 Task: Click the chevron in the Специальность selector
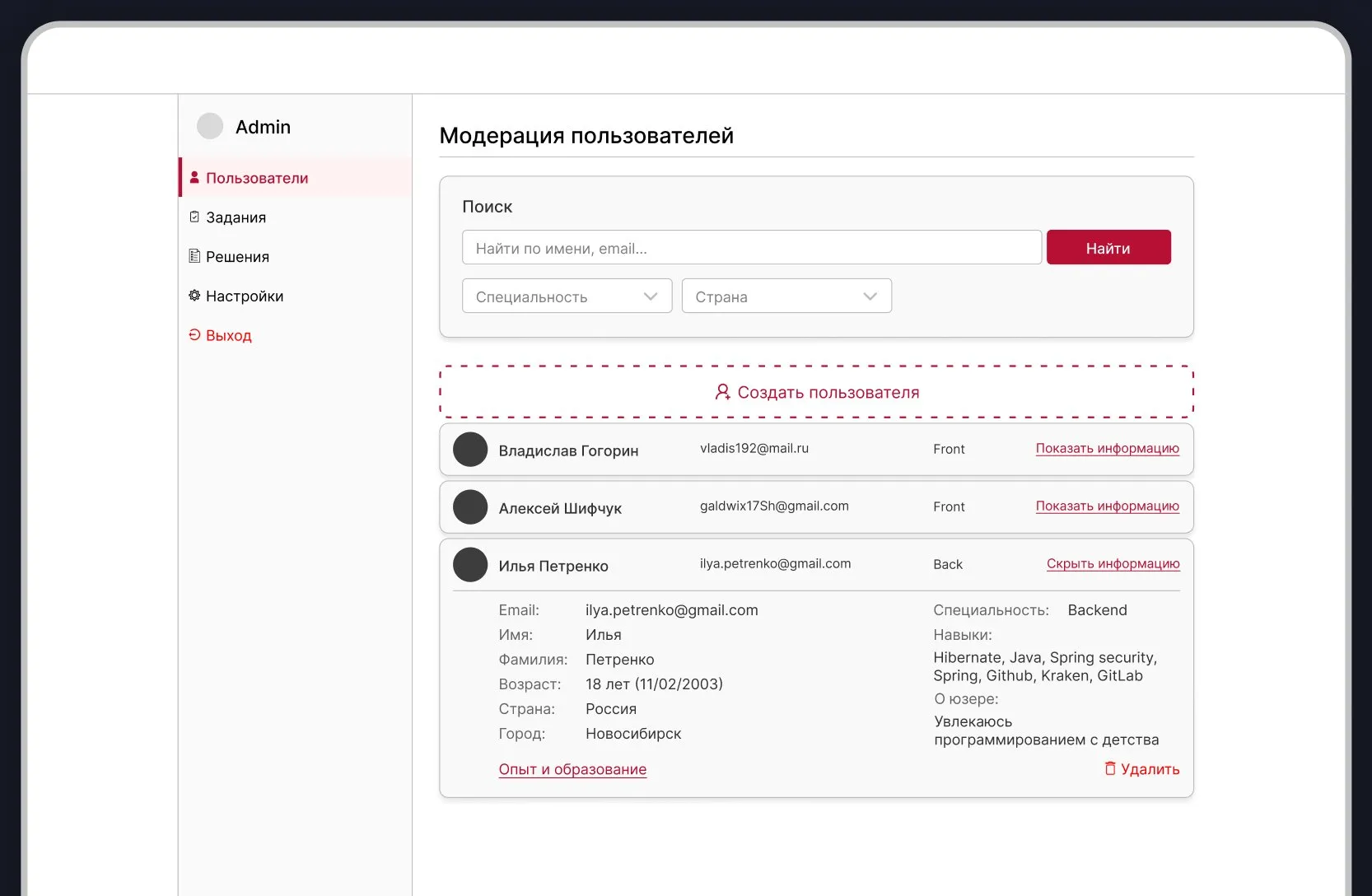point(651,296)
